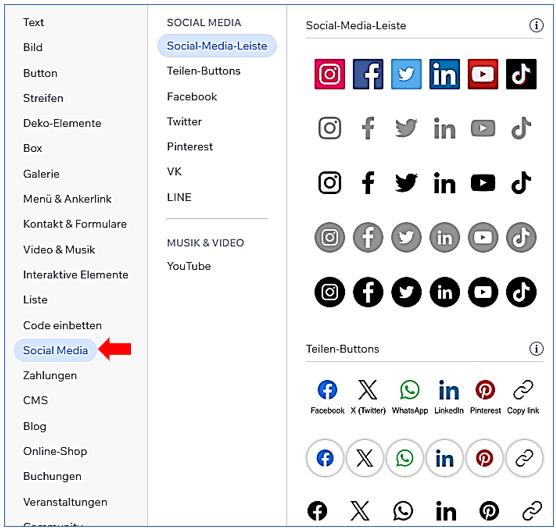Click the round outlined WhatsApp share button
556x531 pixels.
(x=405, y=458)
